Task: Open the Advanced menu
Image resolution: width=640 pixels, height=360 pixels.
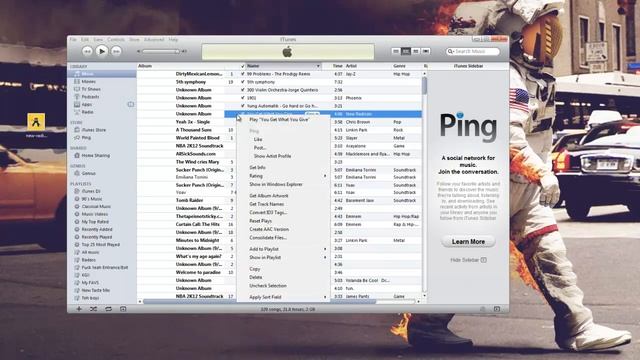Action: click(x=154, y=40)
